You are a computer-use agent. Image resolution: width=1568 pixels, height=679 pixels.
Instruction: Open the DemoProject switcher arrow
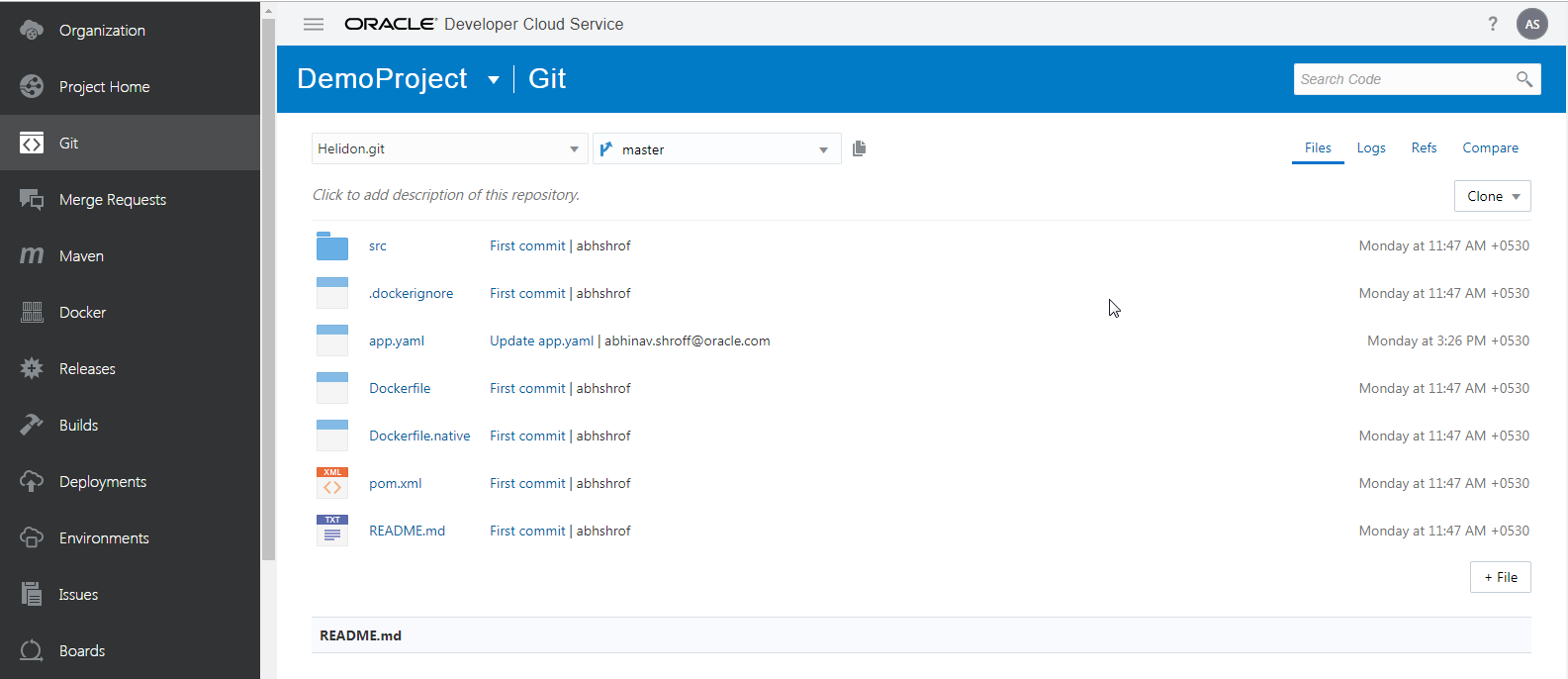point(494,80)
